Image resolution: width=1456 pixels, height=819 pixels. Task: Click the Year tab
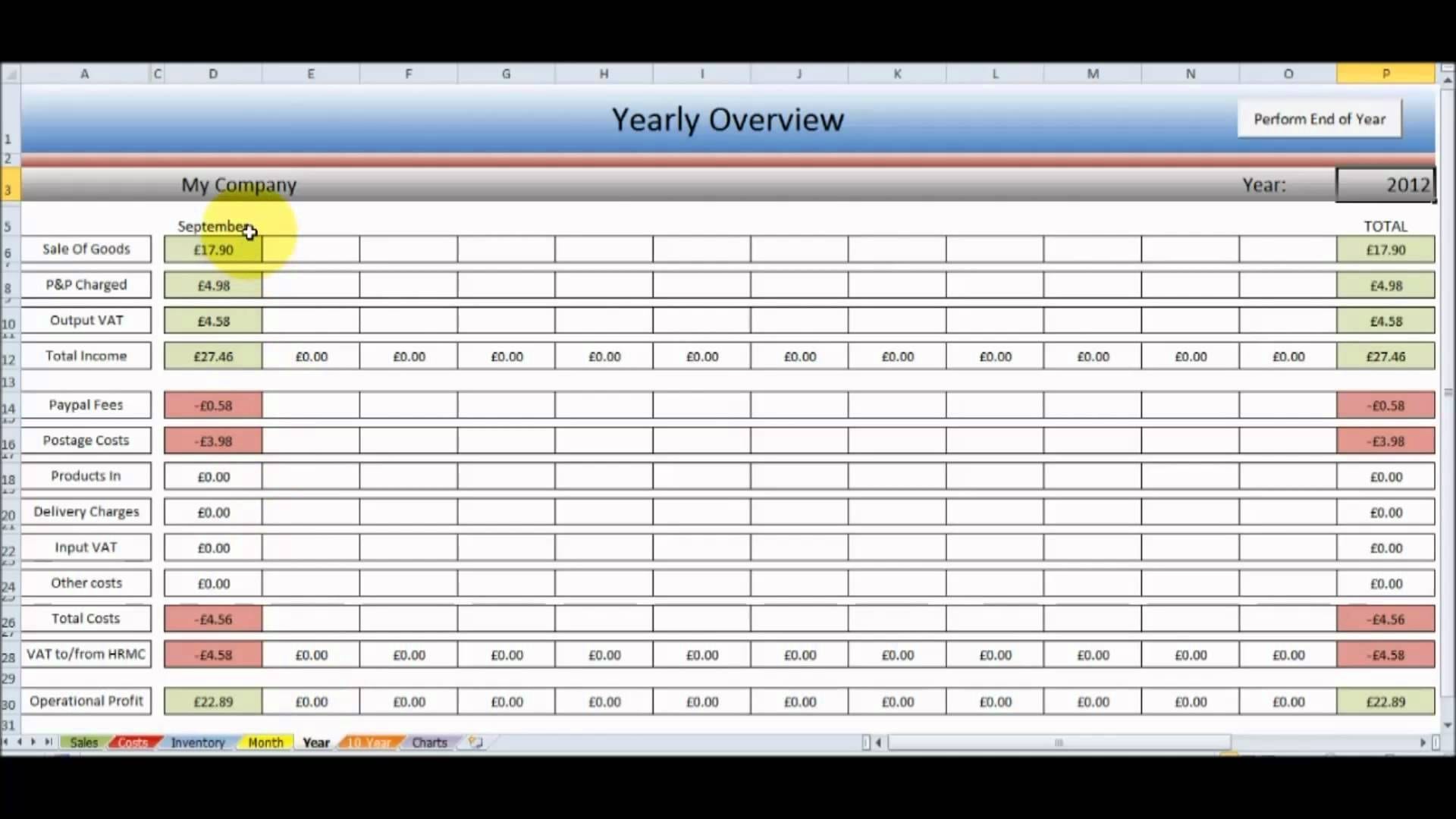[316, 742]
